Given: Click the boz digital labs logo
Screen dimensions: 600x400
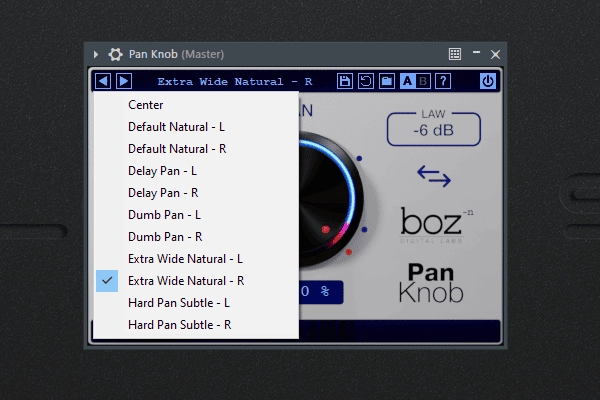Looking at the screenshot, I should tap(437, 225).
